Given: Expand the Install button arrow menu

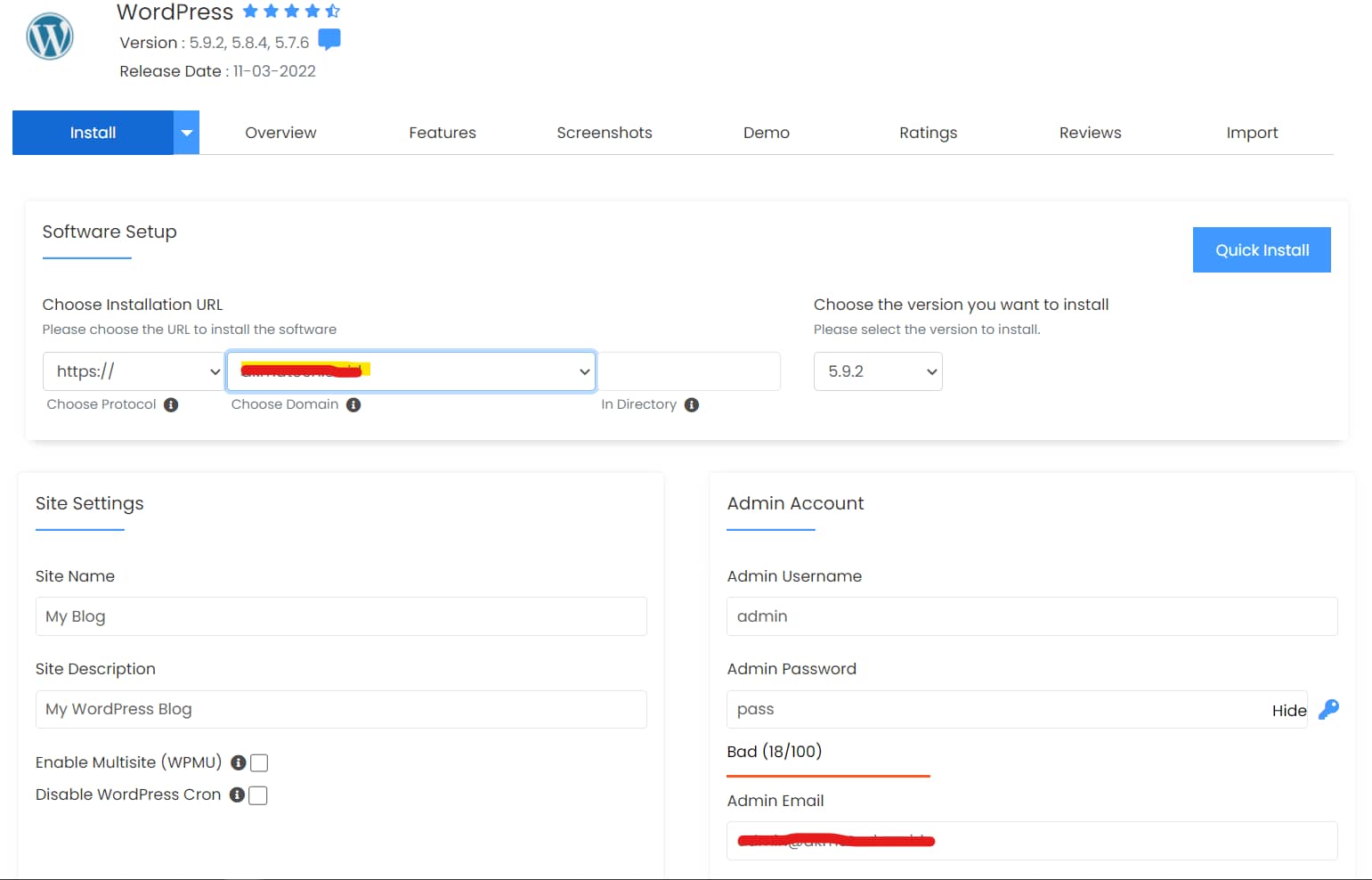Looking at the screenshot, I should [x=186, y=133].
